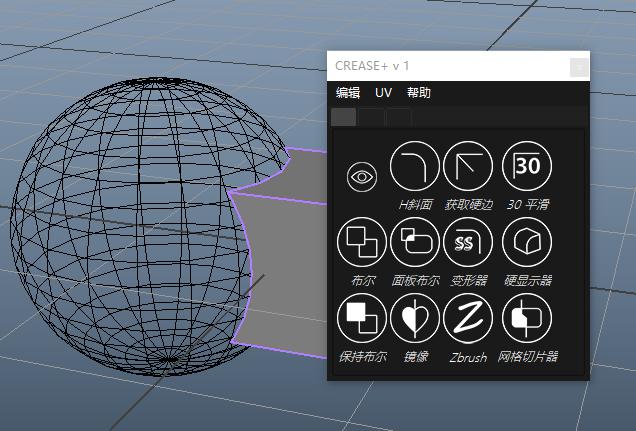
Task: Open the 帮助 help menu
Action: tap(419, 93)
